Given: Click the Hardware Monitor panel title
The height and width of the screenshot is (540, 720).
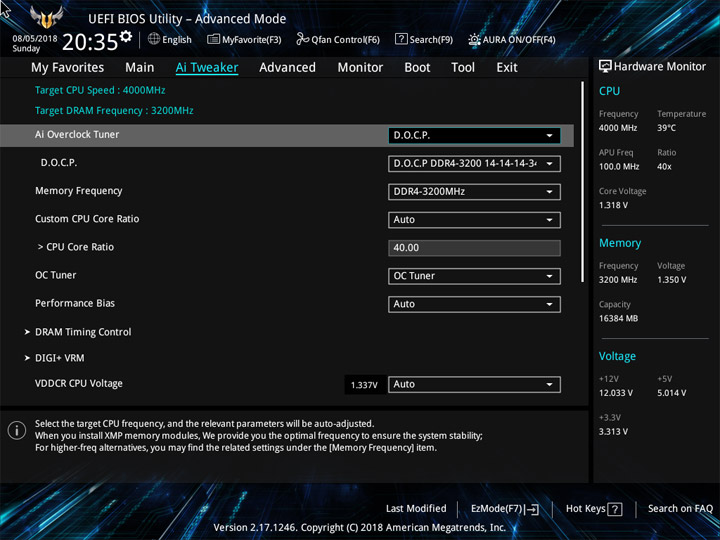Looking at the screenshot, I should coord(659,67).
